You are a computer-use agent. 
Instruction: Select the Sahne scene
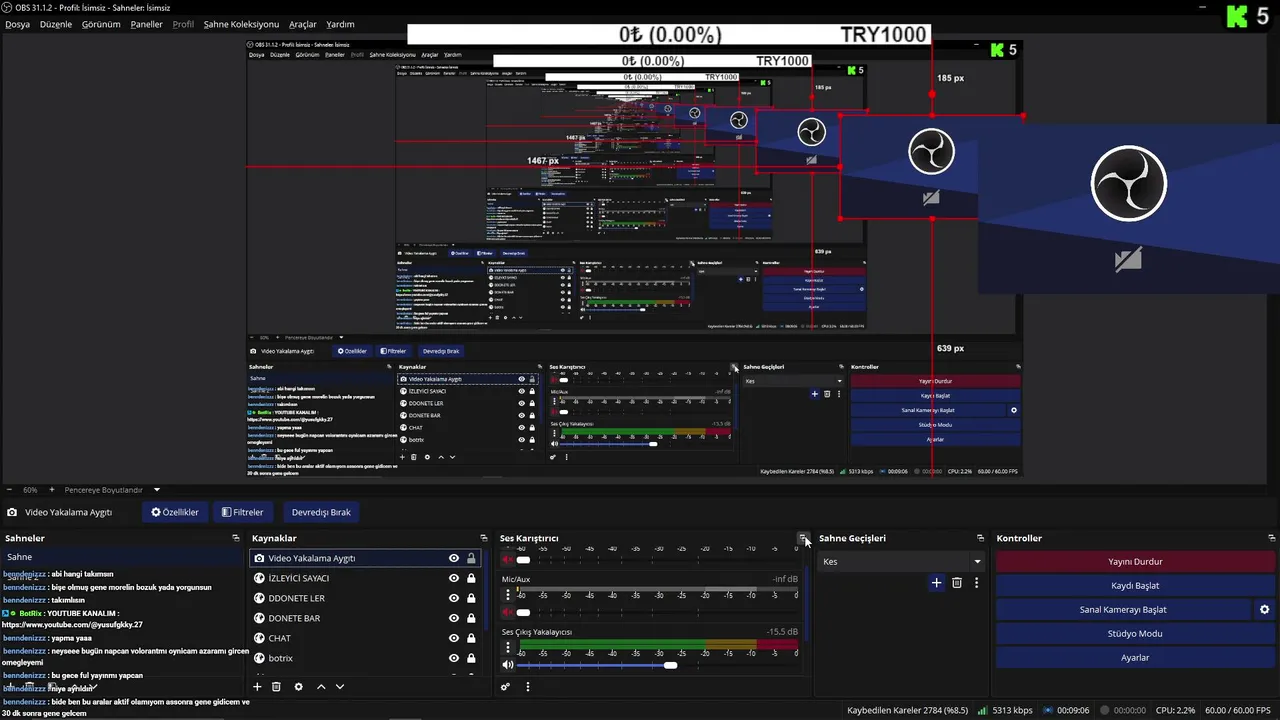[x=121, y=557]
